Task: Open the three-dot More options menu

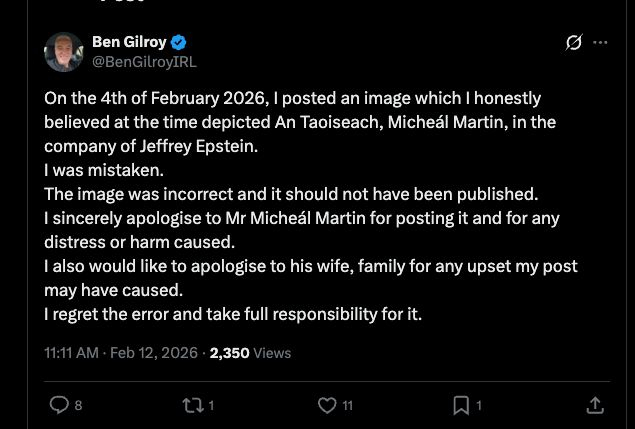Action: click(x=600, y=43)
